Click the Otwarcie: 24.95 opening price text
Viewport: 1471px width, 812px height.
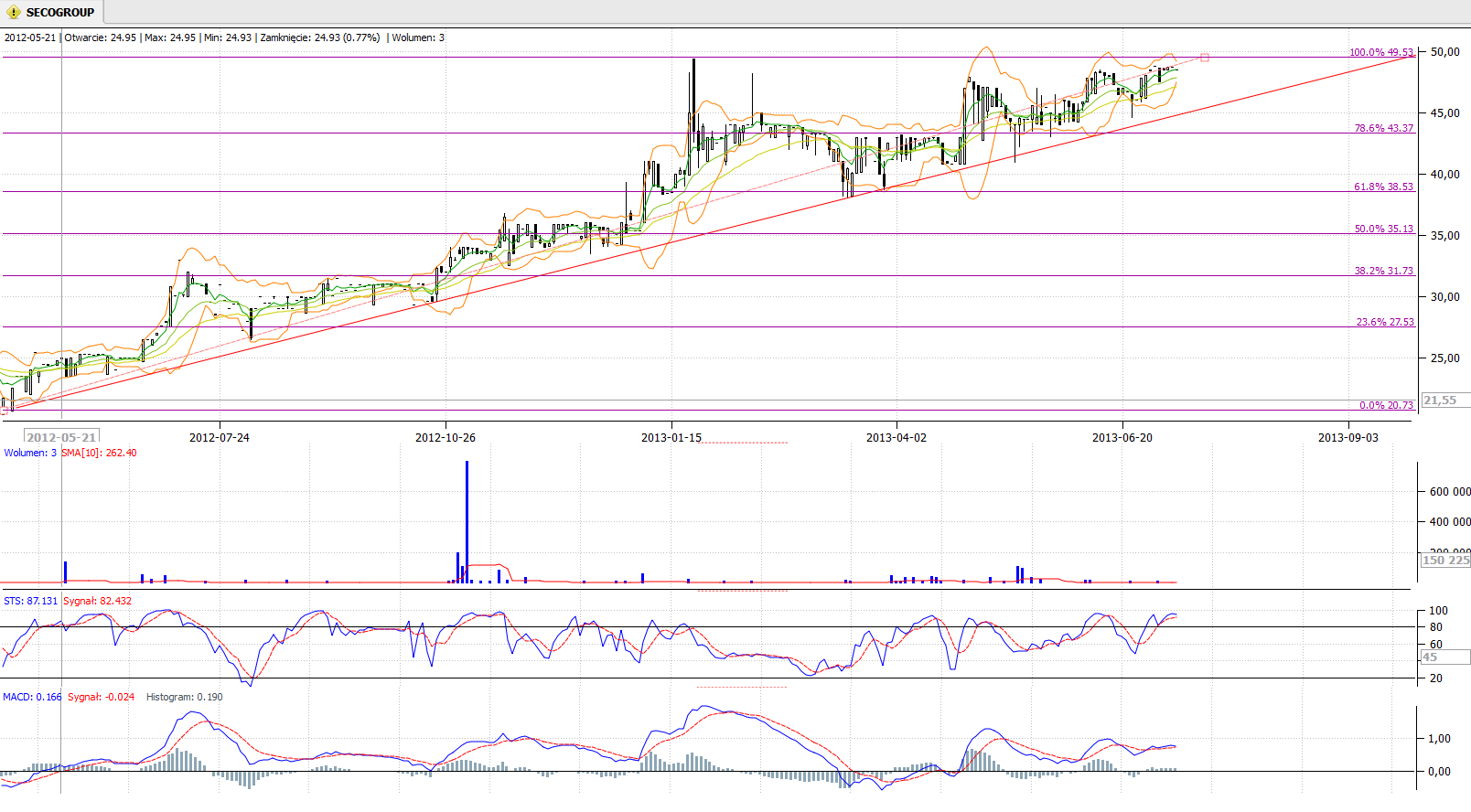pos(101,37)
